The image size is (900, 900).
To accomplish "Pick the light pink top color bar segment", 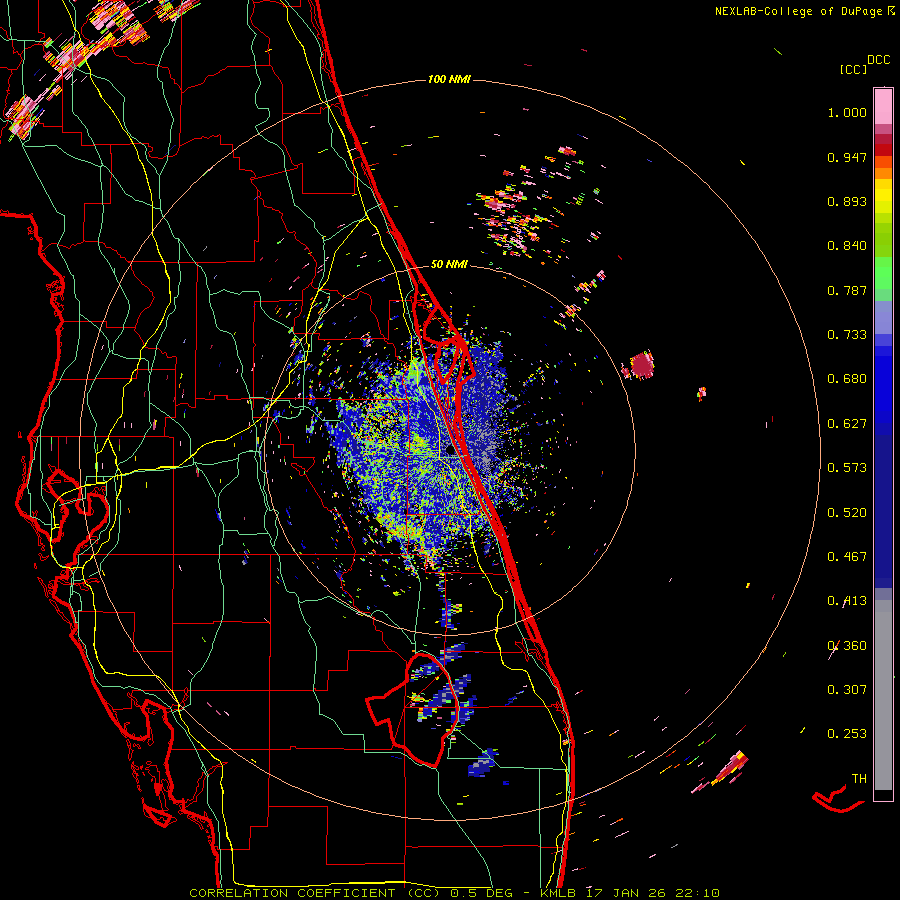I will click(883, 106).
